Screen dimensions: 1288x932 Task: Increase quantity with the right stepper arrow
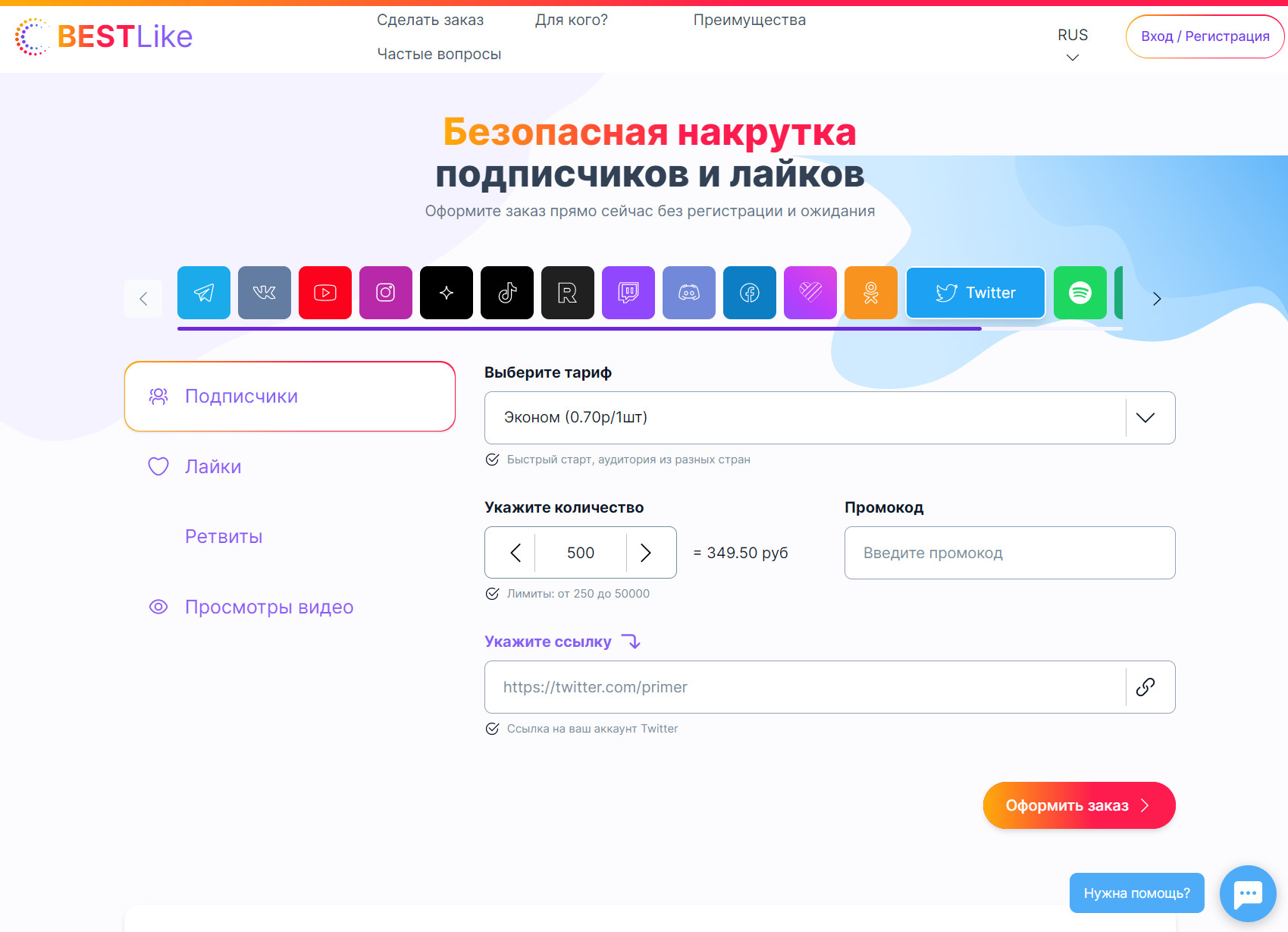(x=646, y=553)
